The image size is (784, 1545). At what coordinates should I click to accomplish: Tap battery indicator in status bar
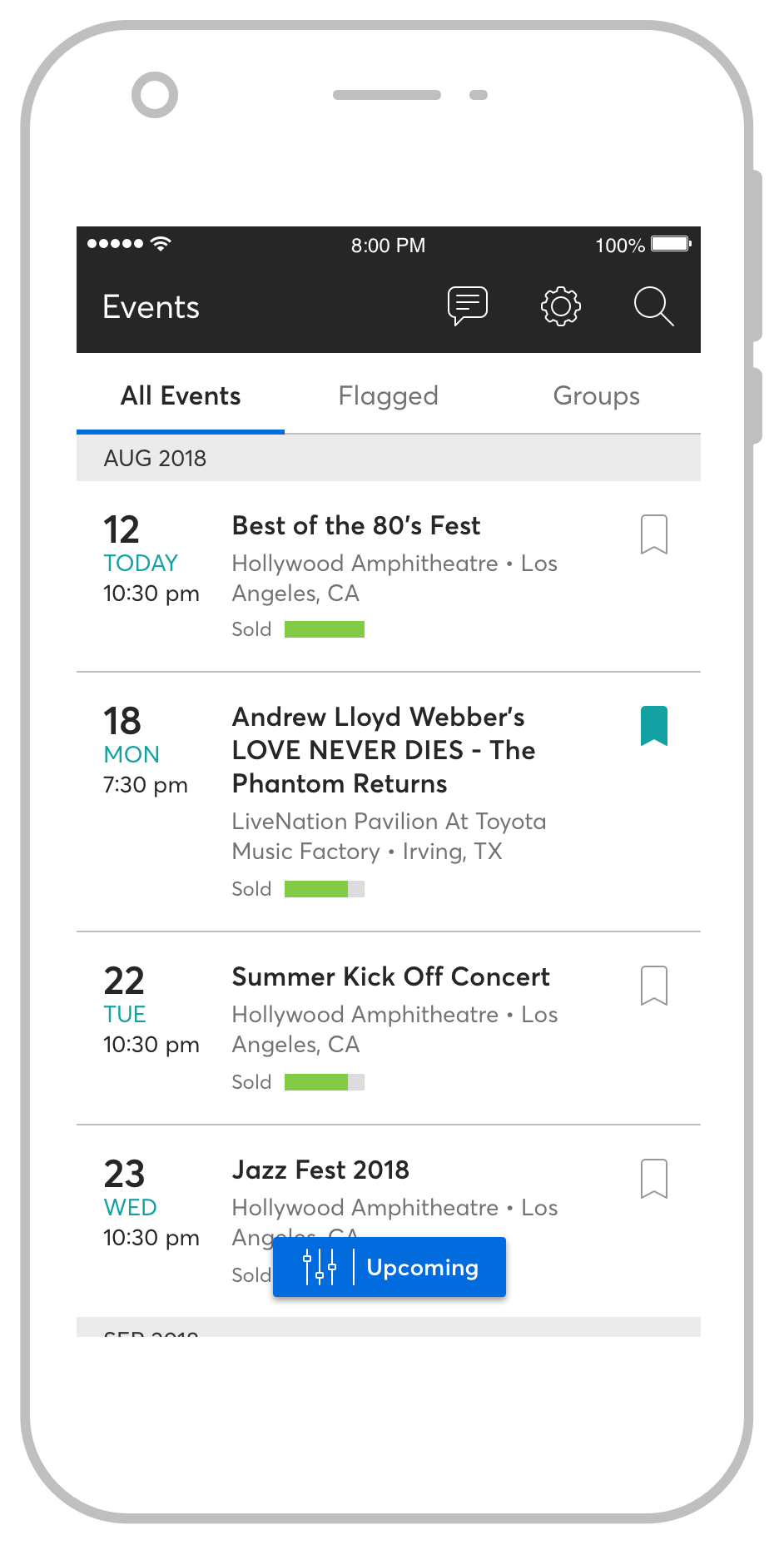coord(671,244)
